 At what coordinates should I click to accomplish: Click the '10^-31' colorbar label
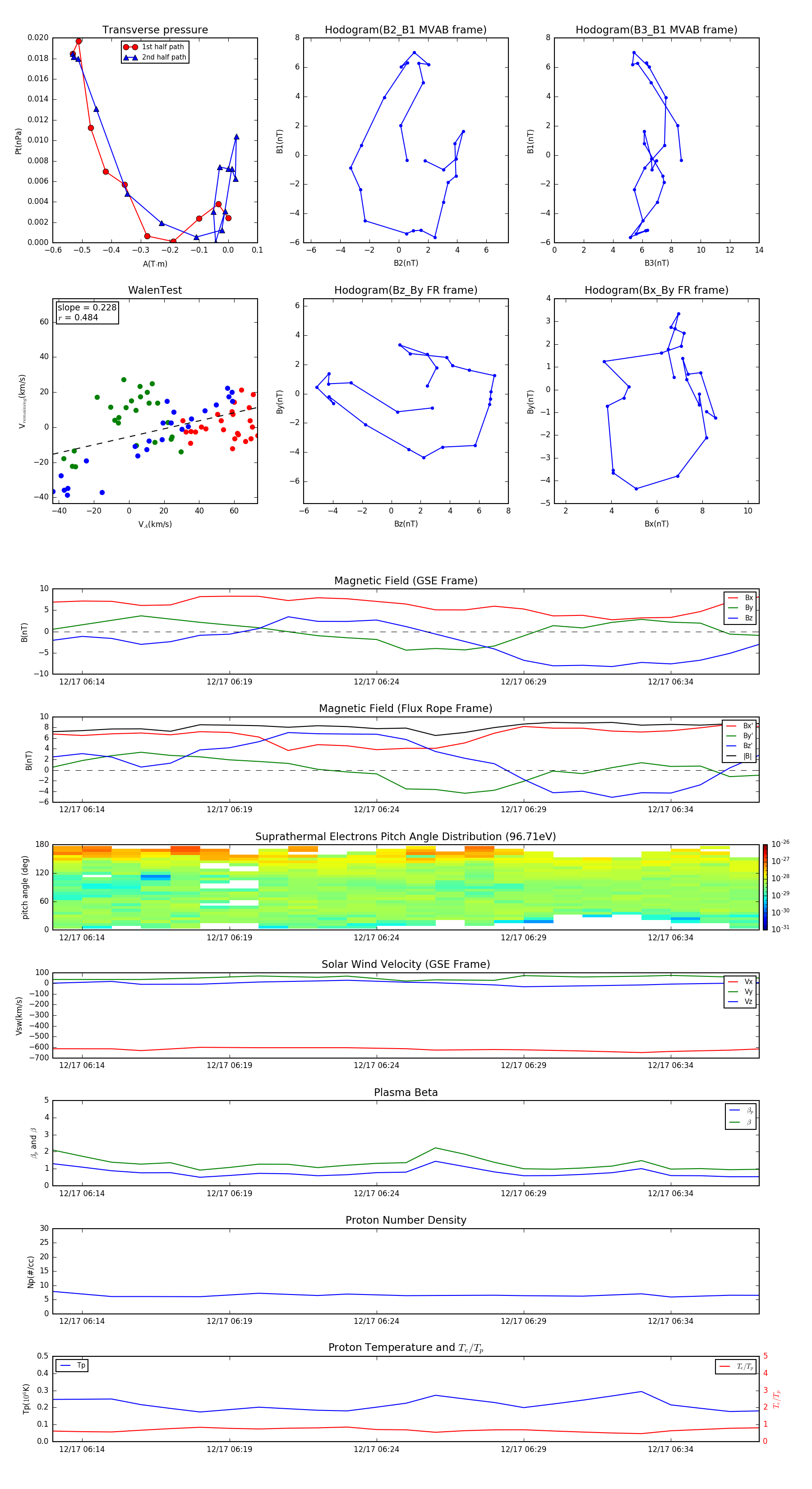pos(780,929)
